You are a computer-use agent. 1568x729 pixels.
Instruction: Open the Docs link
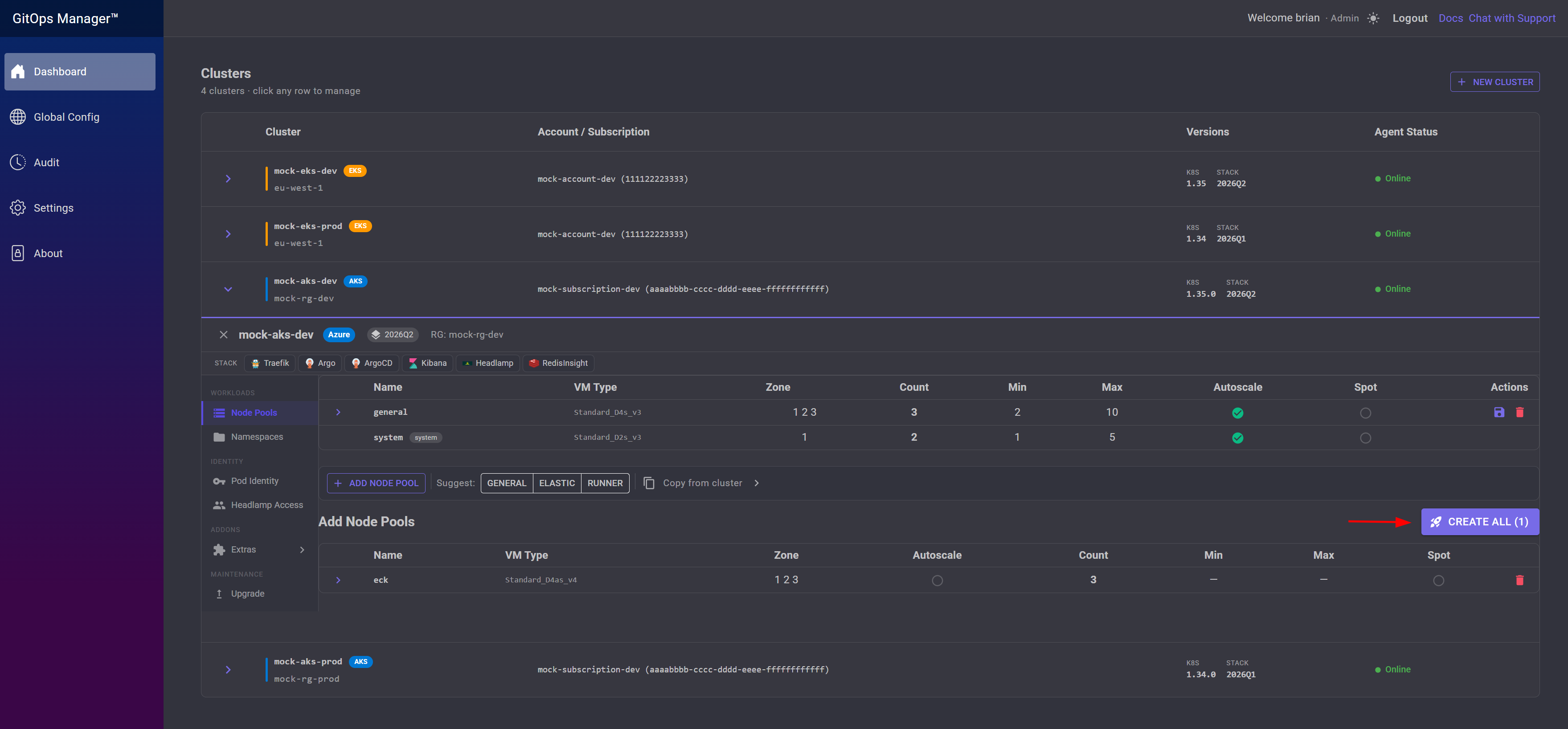point(1450,18)
